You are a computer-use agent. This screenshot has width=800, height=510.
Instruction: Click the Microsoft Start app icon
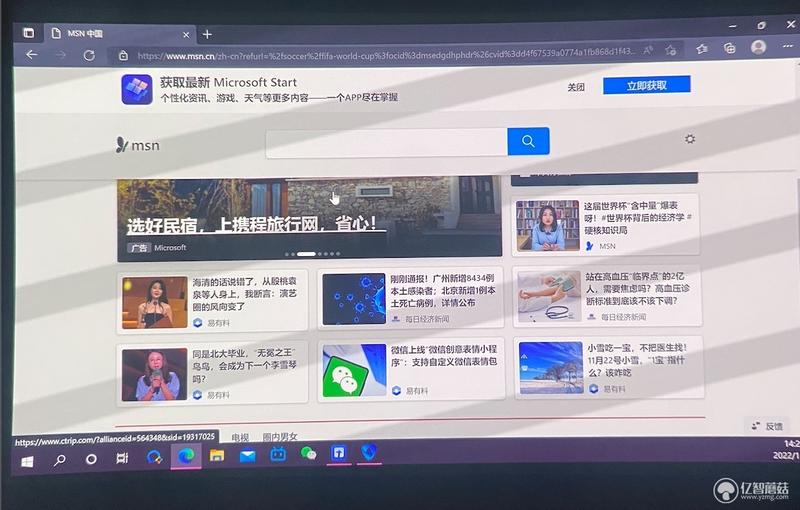(137, 89)
